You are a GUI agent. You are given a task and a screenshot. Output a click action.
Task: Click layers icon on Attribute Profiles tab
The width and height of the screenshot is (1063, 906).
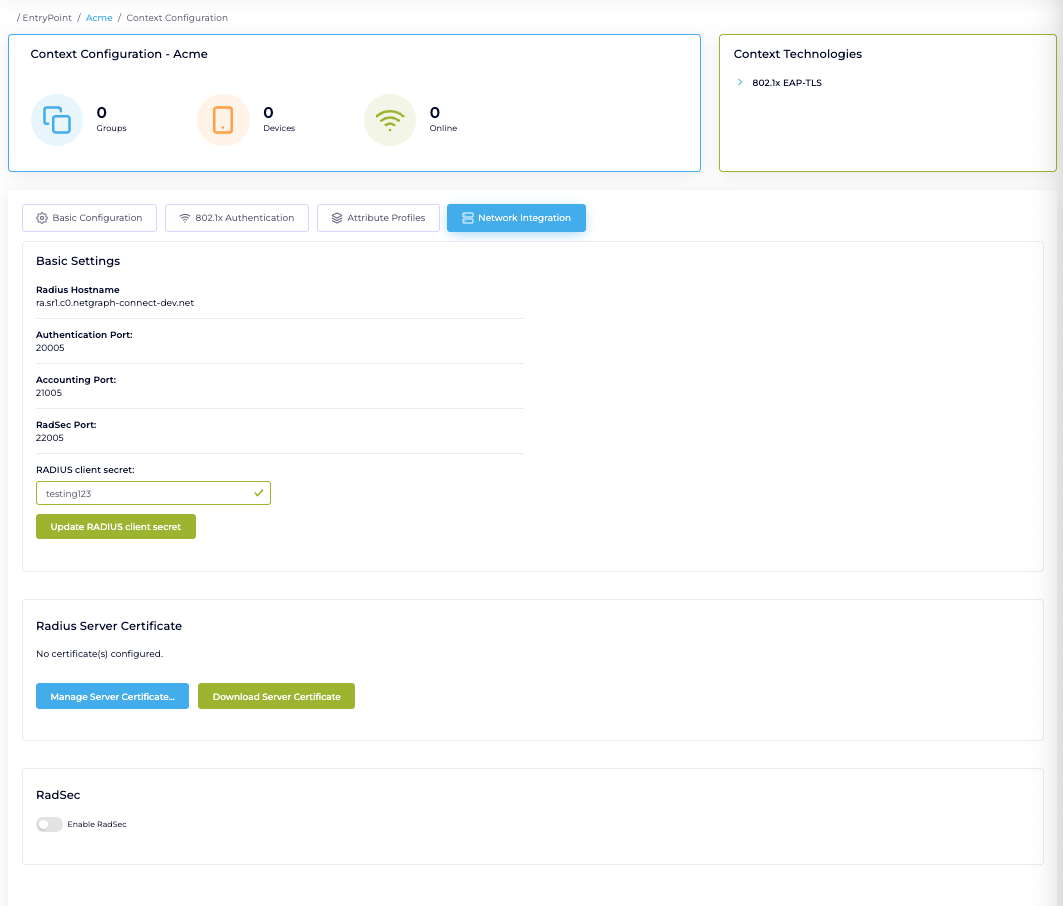[x=337, y=218]
